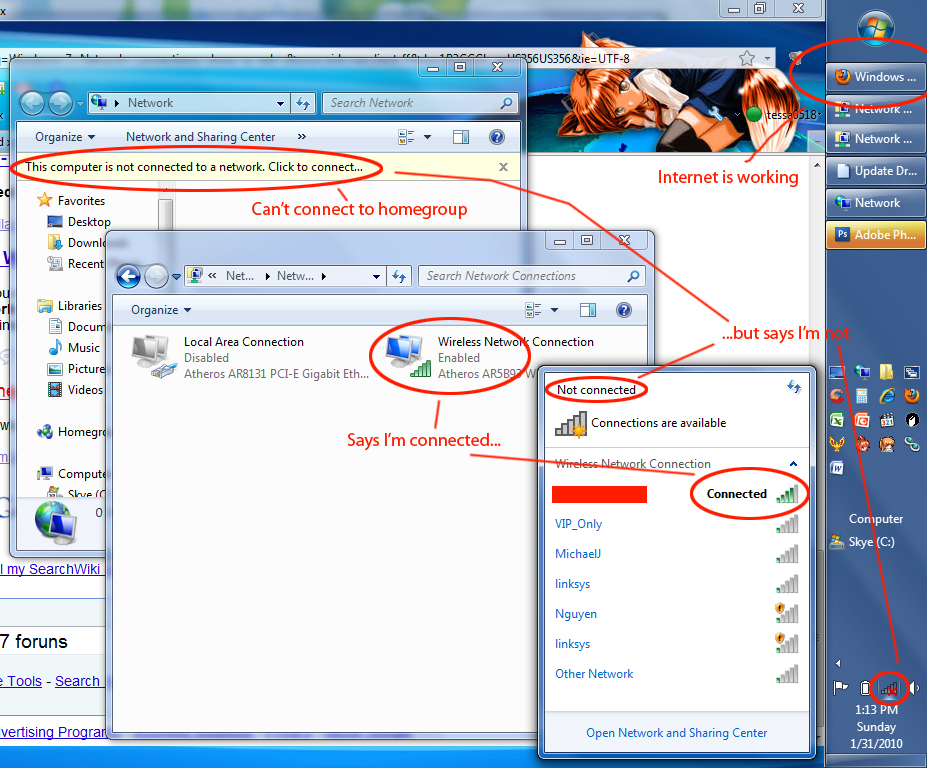Open Organize dropdown in Network Connections window
The width and height of the screenshot is (927, 768).
160,310
